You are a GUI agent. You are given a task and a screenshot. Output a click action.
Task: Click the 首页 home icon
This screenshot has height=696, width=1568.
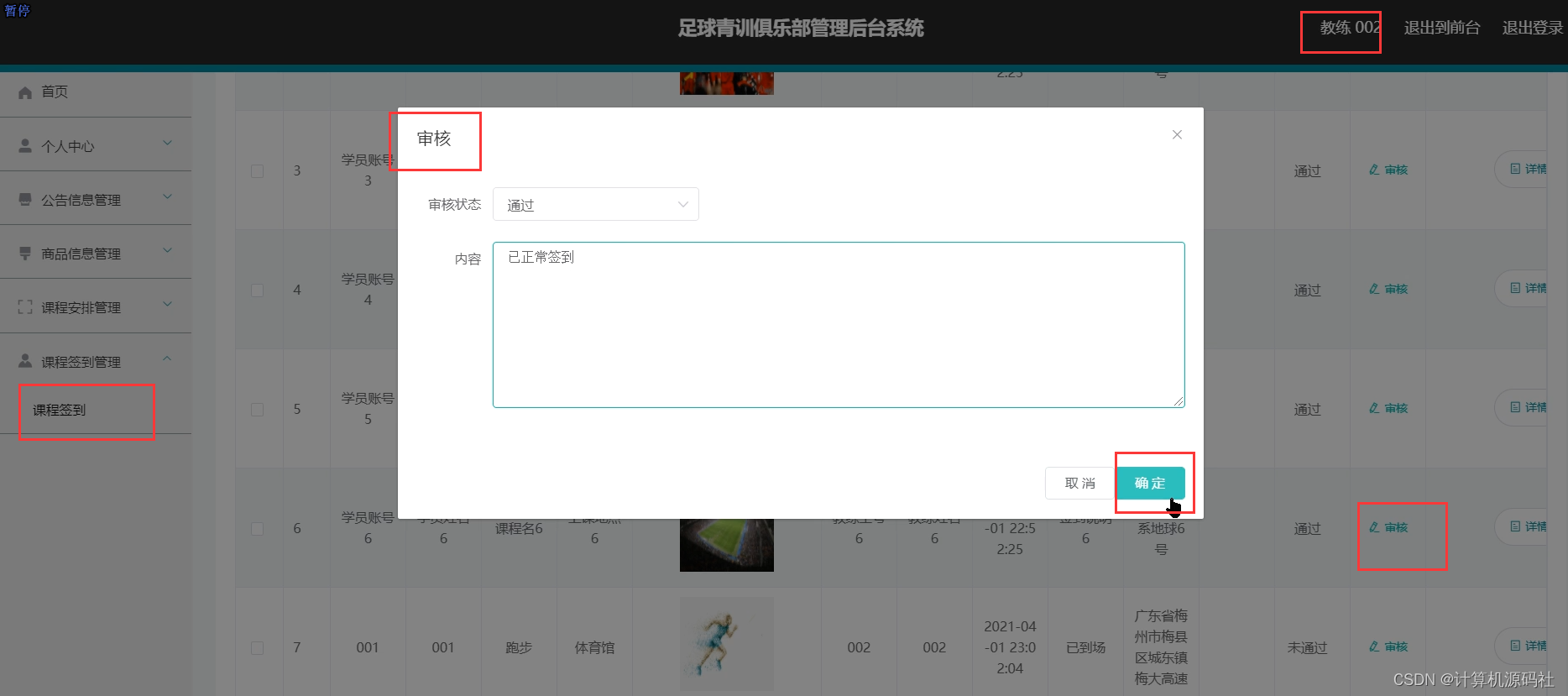click(25, 92)
